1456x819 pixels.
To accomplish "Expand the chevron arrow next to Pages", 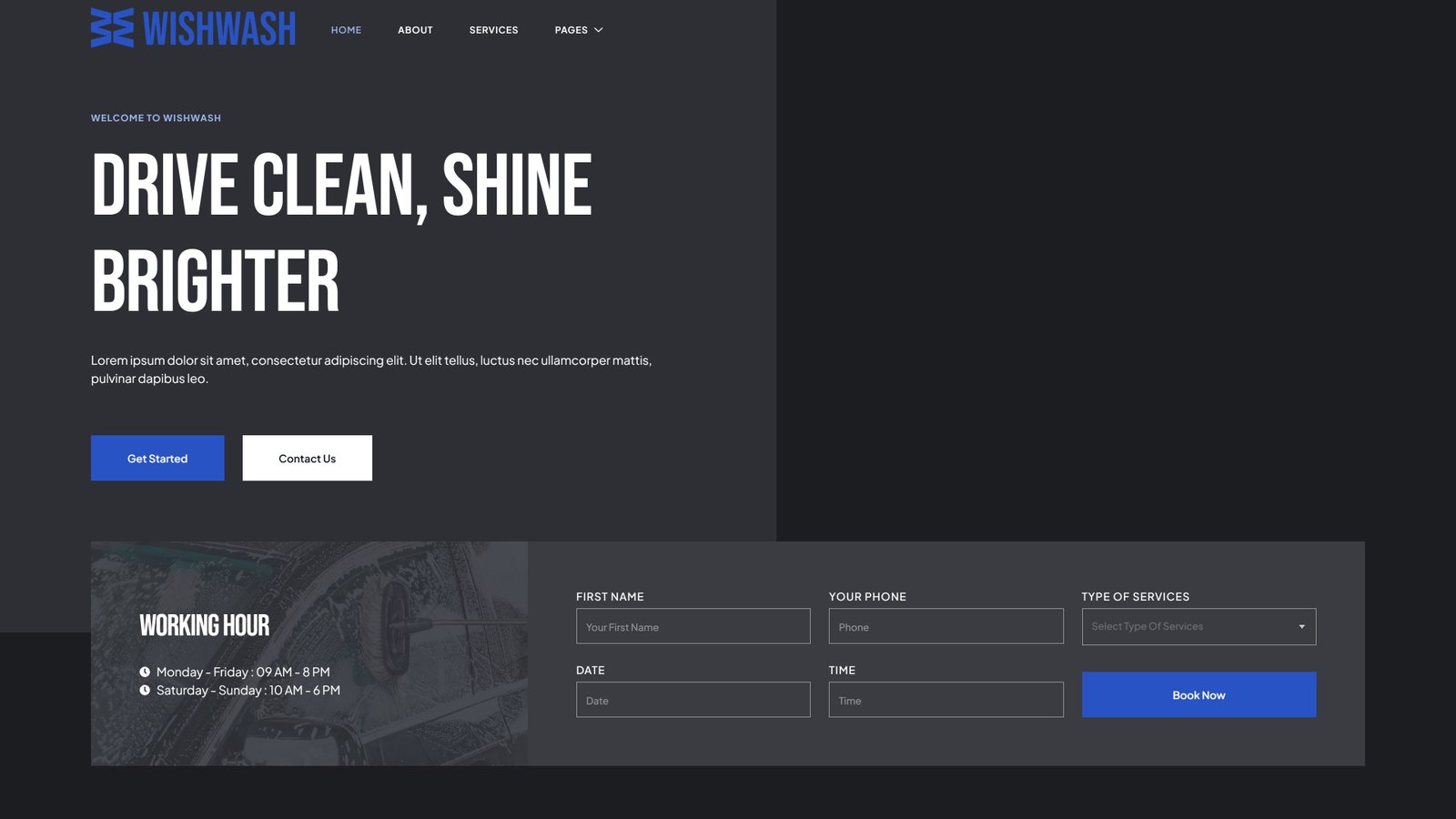I will [599, 30].
